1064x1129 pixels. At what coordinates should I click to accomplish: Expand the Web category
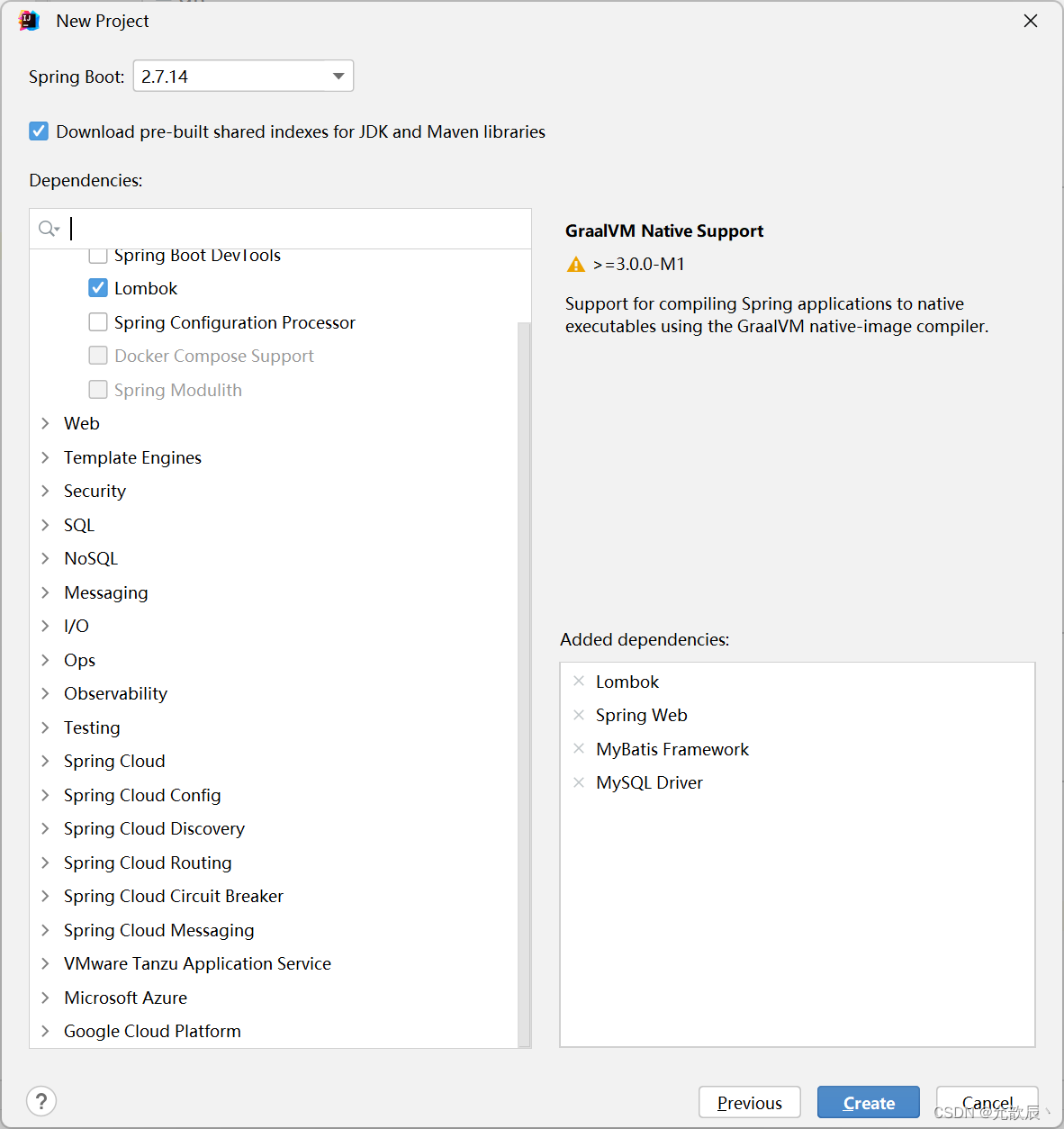(x=45, y=423)
